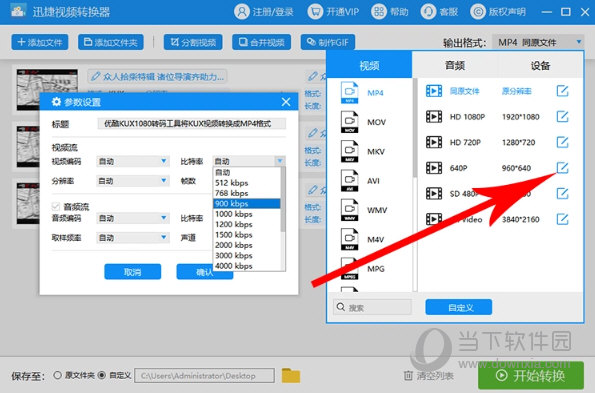This screenshot has height=393, width=595.
Task: Open the 客服 customer service icon
Action: coord(428,12)
